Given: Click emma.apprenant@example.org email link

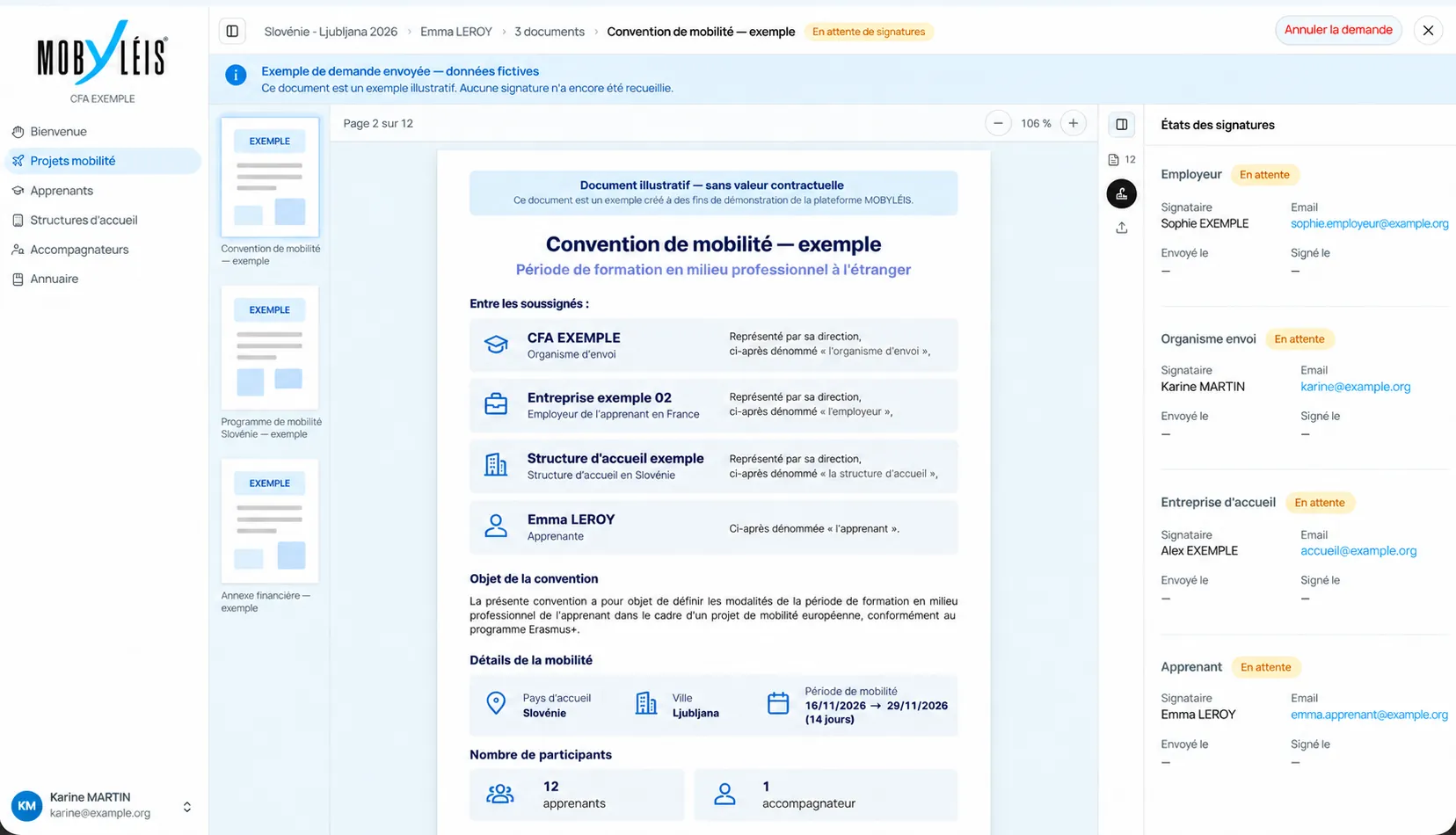Looking at the screenshot, I should [x=1369, y=715].
